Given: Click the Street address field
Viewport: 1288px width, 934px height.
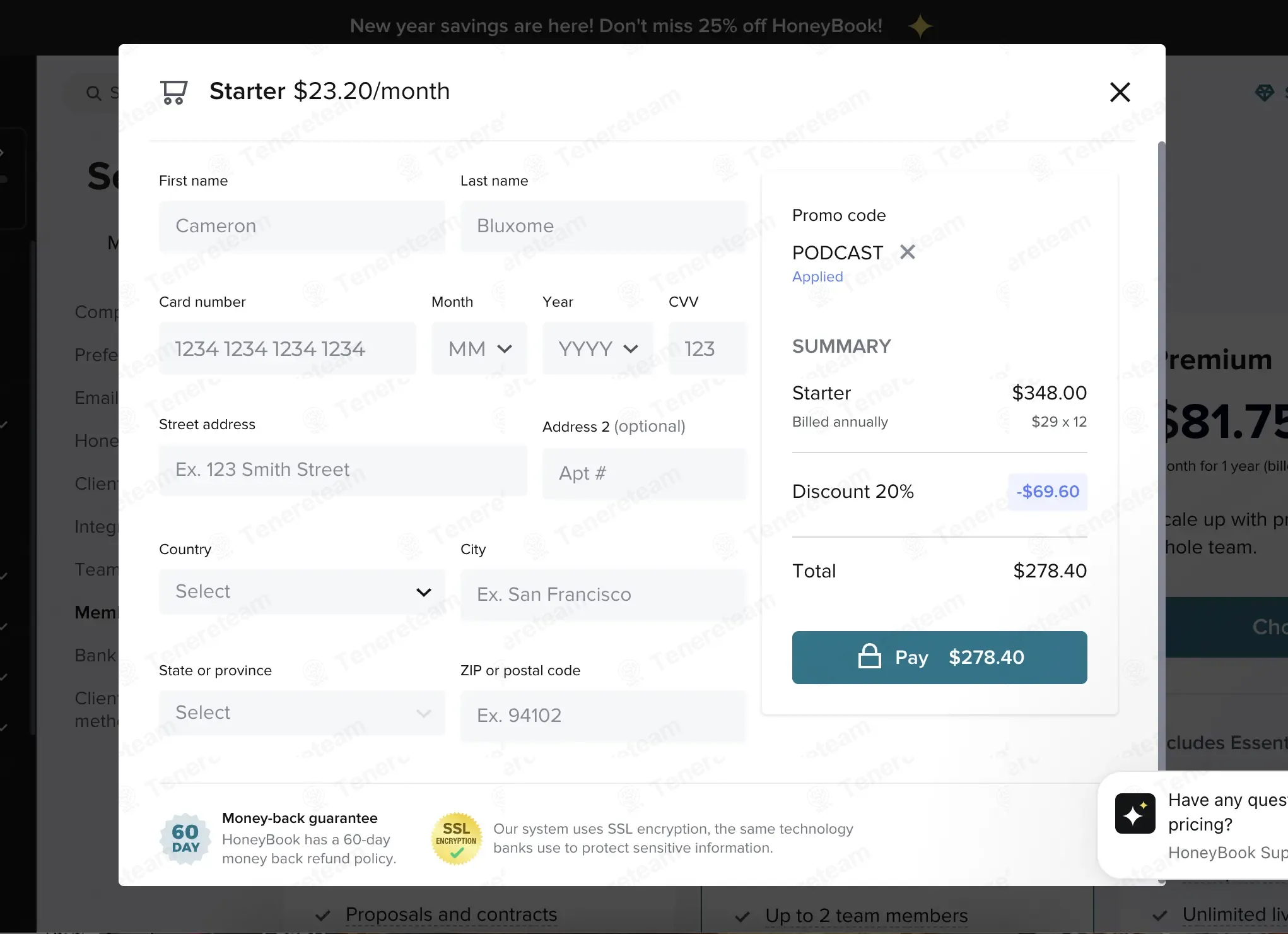Looking at the screenshot, I should [343, 470].
